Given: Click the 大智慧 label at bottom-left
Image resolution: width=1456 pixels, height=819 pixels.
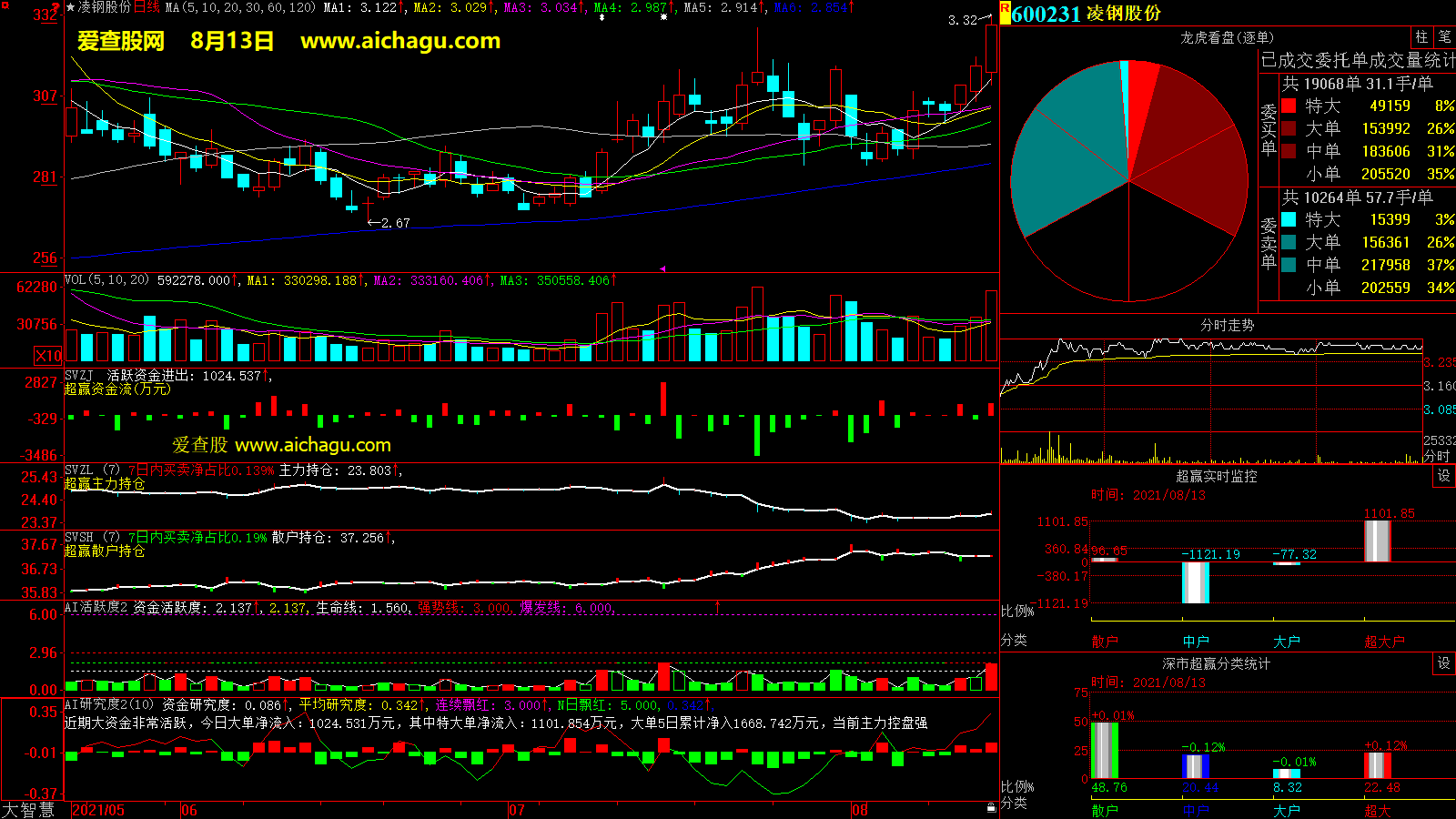Looking at the screenshot, I should (x=28, y=809).
